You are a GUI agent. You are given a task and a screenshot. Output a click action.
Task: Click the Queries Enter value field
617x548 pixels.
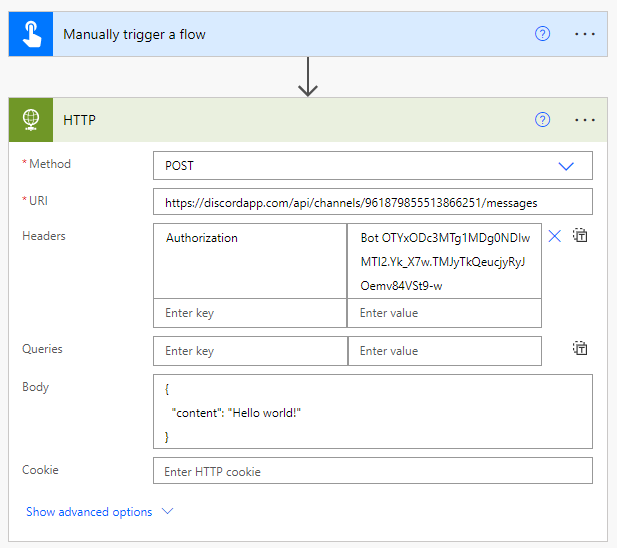pos(444,351)
